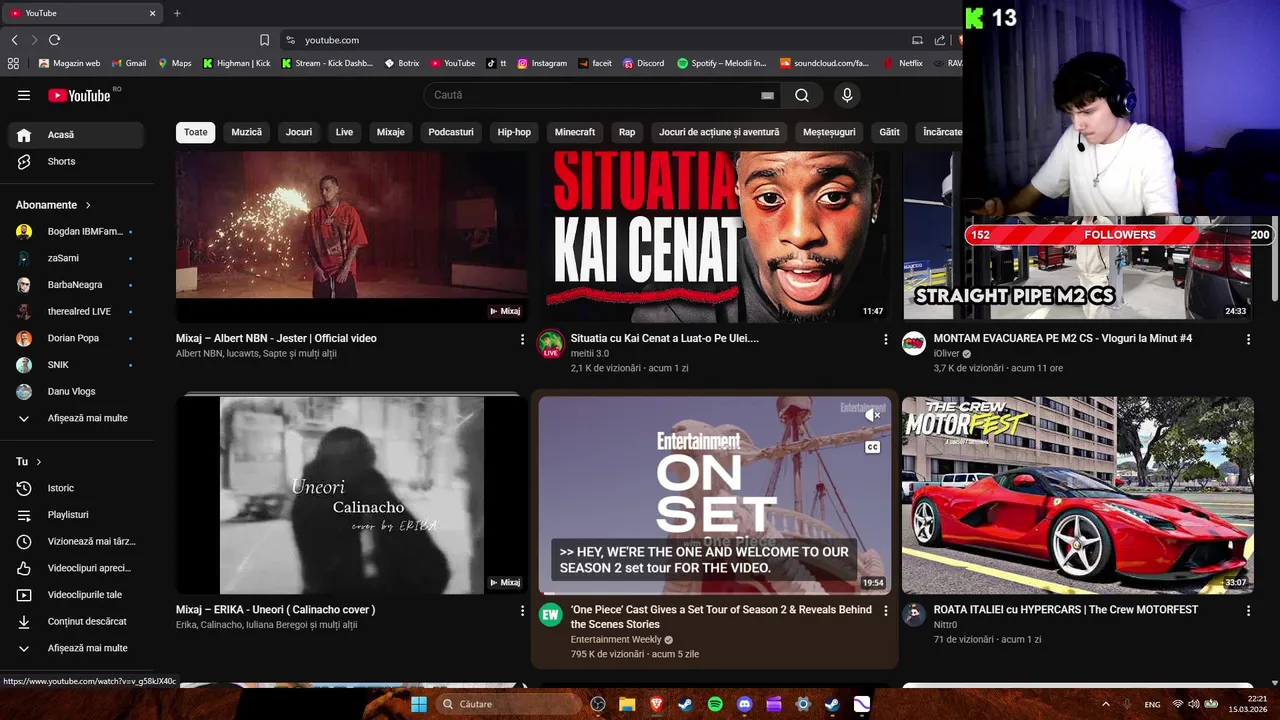1280x720 pixels.
Task: Open therealred LIVE subscription
Action: pos(76,312)
